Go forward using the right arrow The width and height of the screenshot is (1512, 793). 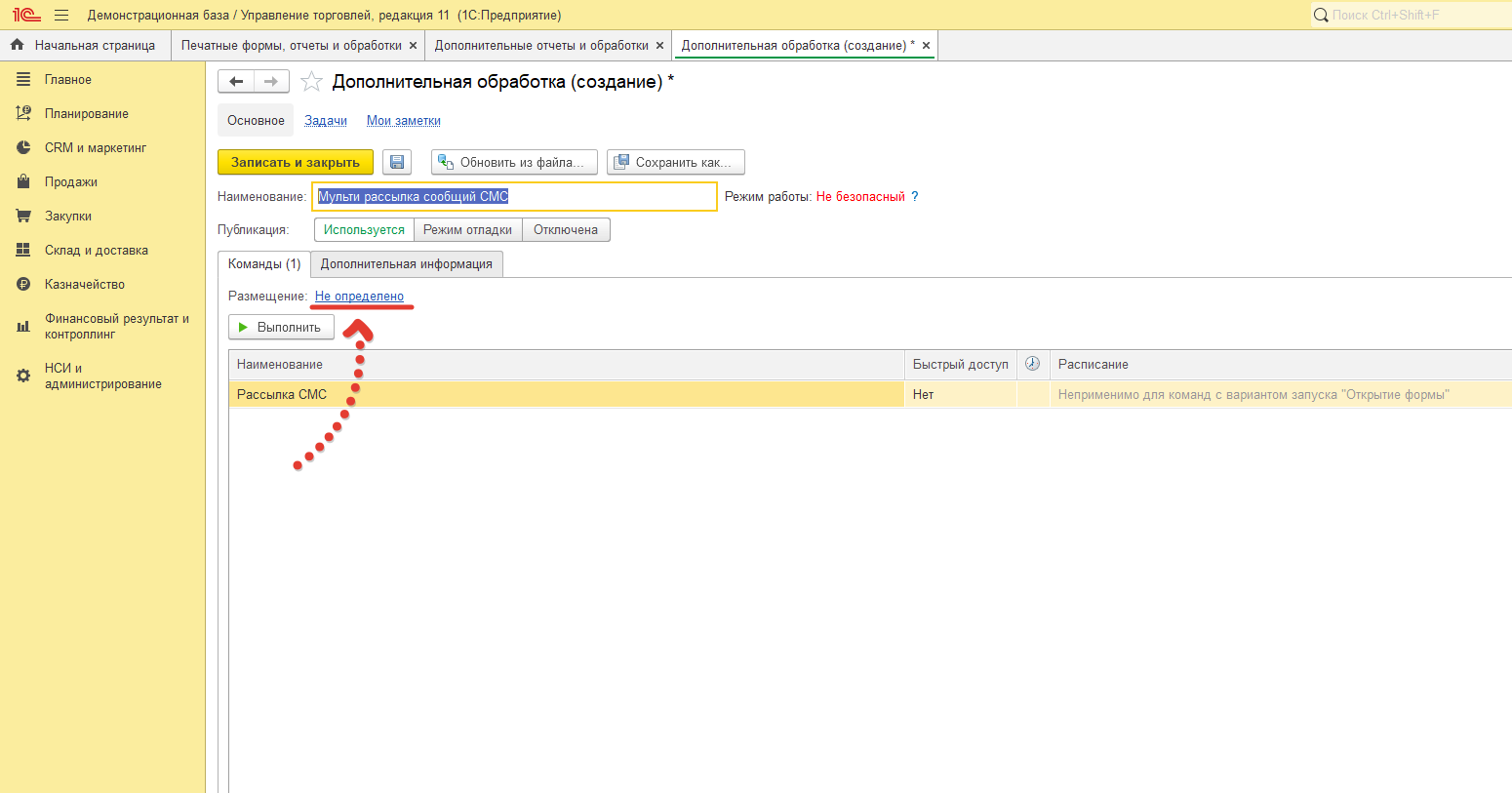coord(272,82)
